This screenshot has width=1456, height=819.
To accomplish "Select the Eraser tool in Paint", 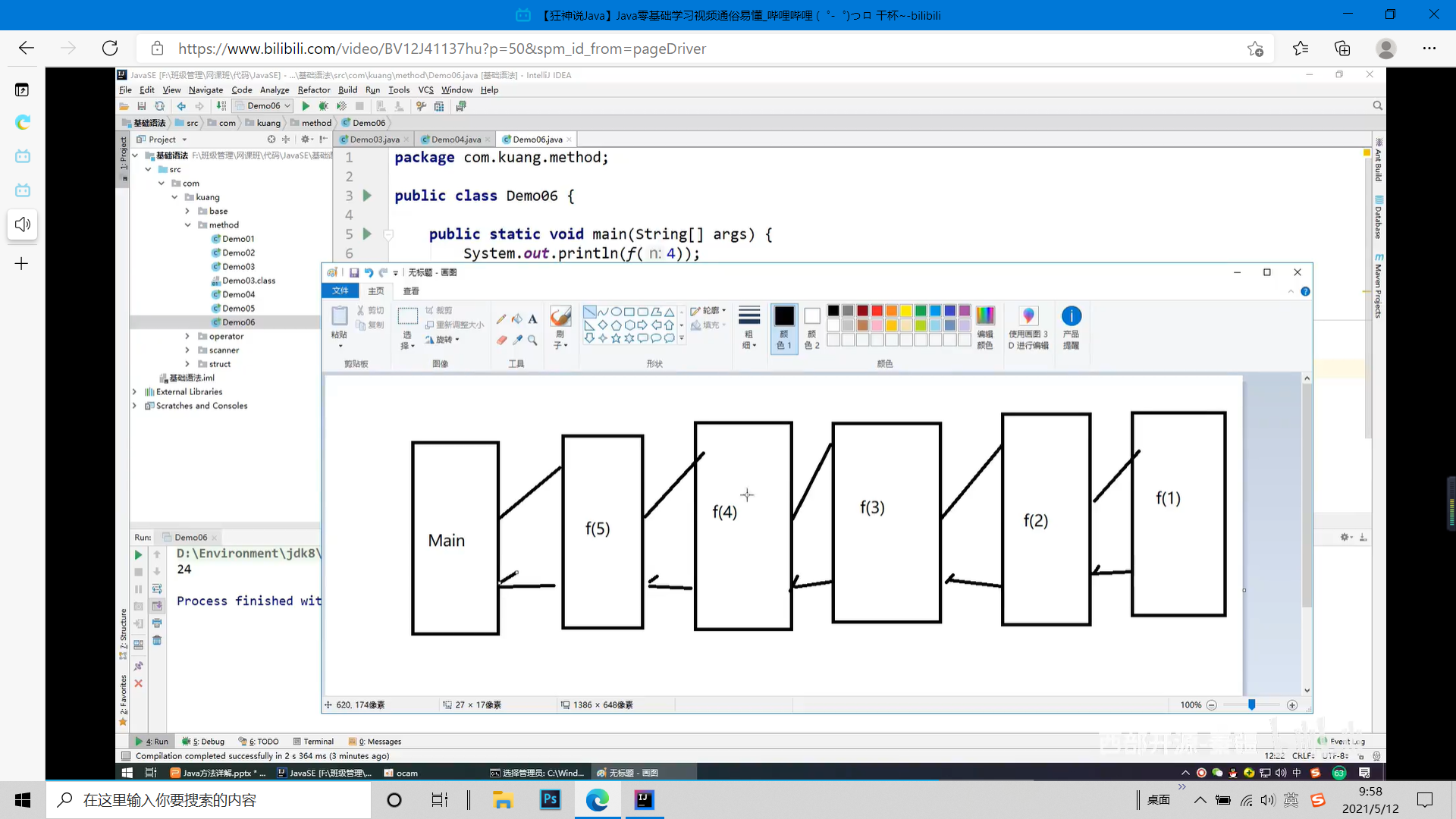I will click(x=501, y=340).
